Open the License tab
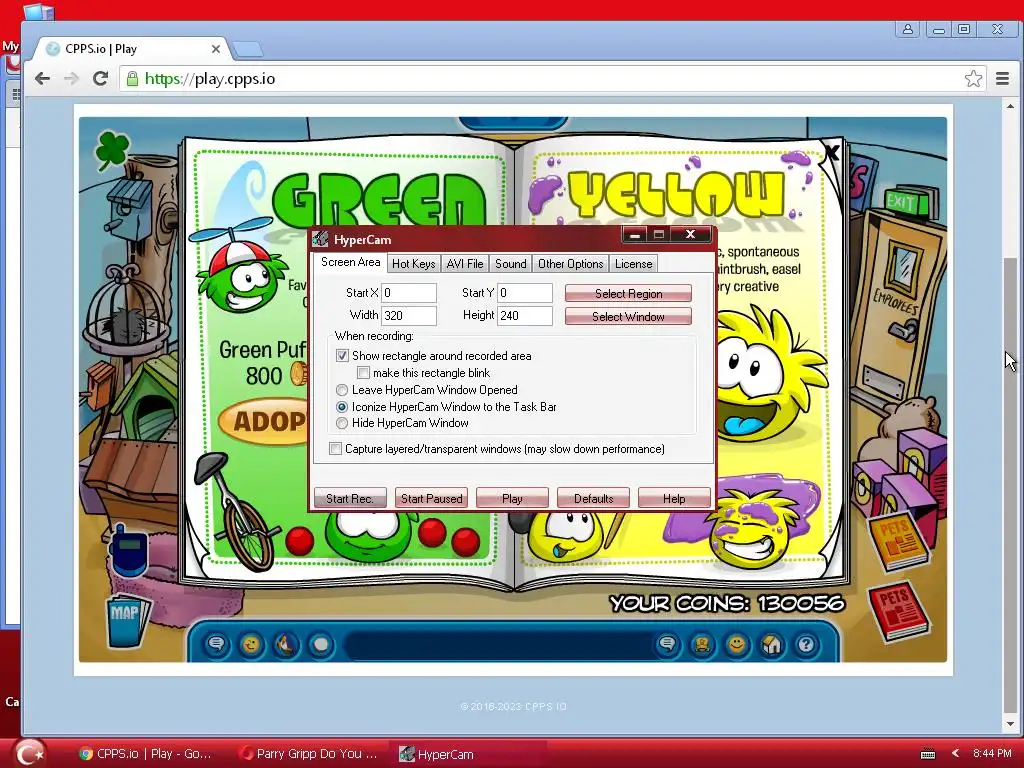The image size is (1024, 768). coord(633,264)
